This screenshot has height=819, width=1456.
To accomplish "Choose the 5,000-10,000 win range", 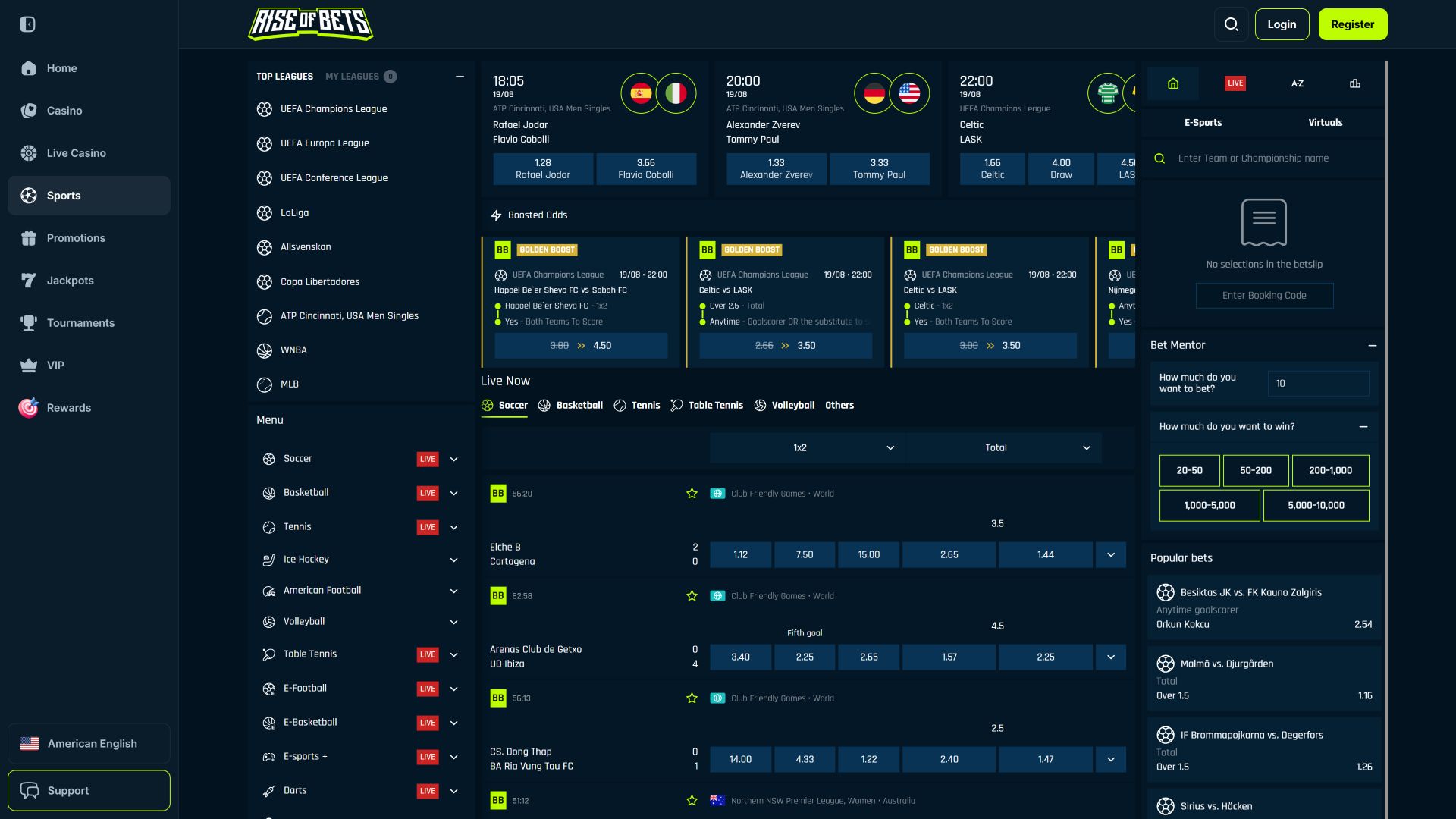I will 1316,506.
